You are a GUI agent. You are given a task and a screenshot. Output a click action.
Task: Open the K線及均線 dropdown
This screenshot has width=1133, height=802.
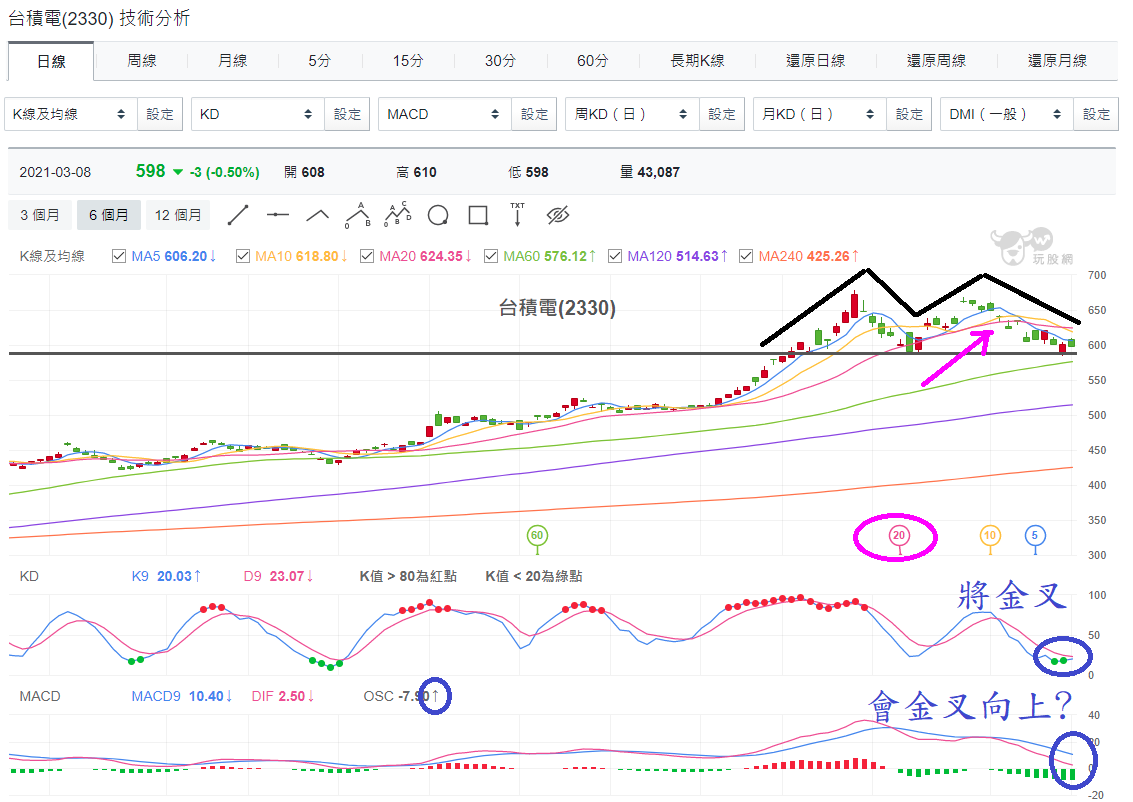point(71,114)
